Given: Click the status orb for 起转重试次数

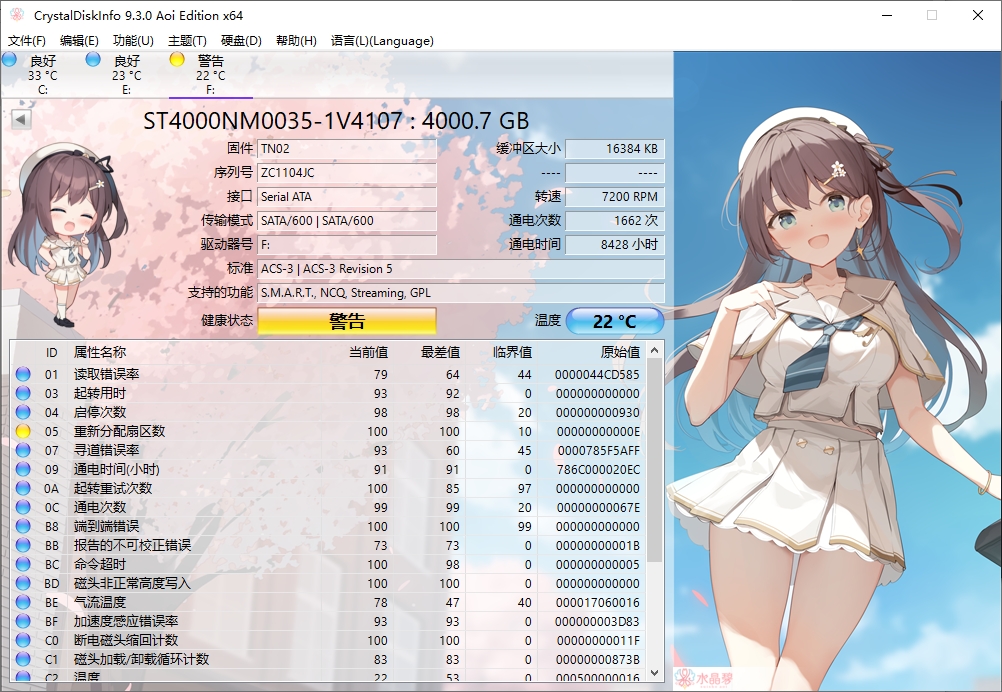Looking at the screenshot, I should pos(23,488).
